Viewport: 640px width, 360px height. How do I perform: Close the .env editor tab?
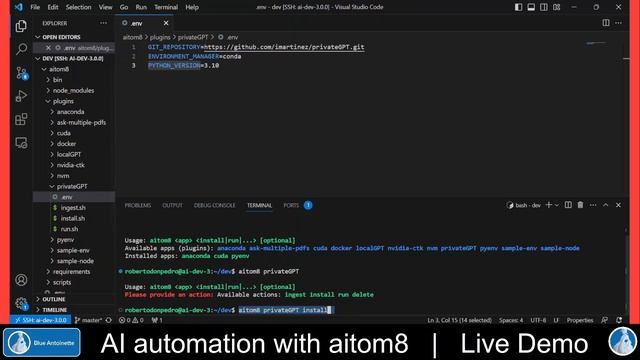tap(166, 23)
